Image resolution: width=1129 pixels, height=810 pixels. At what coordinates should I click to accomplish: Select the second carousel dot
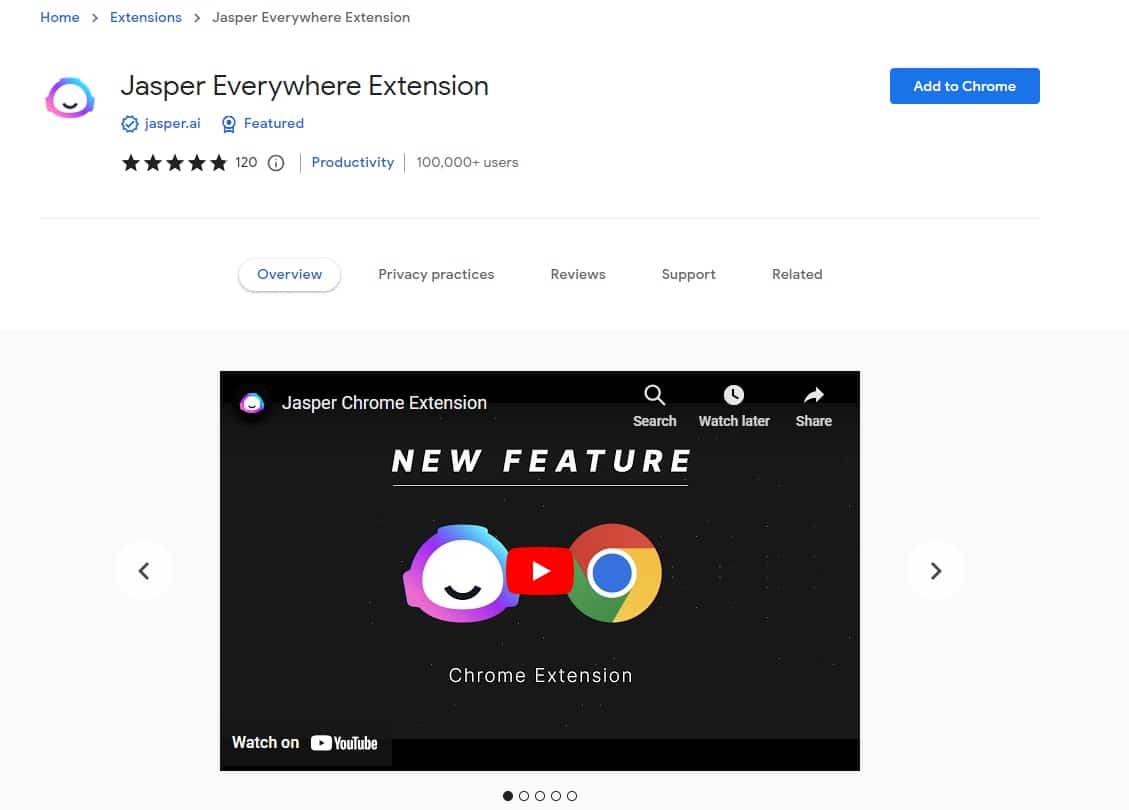point(523,796)
